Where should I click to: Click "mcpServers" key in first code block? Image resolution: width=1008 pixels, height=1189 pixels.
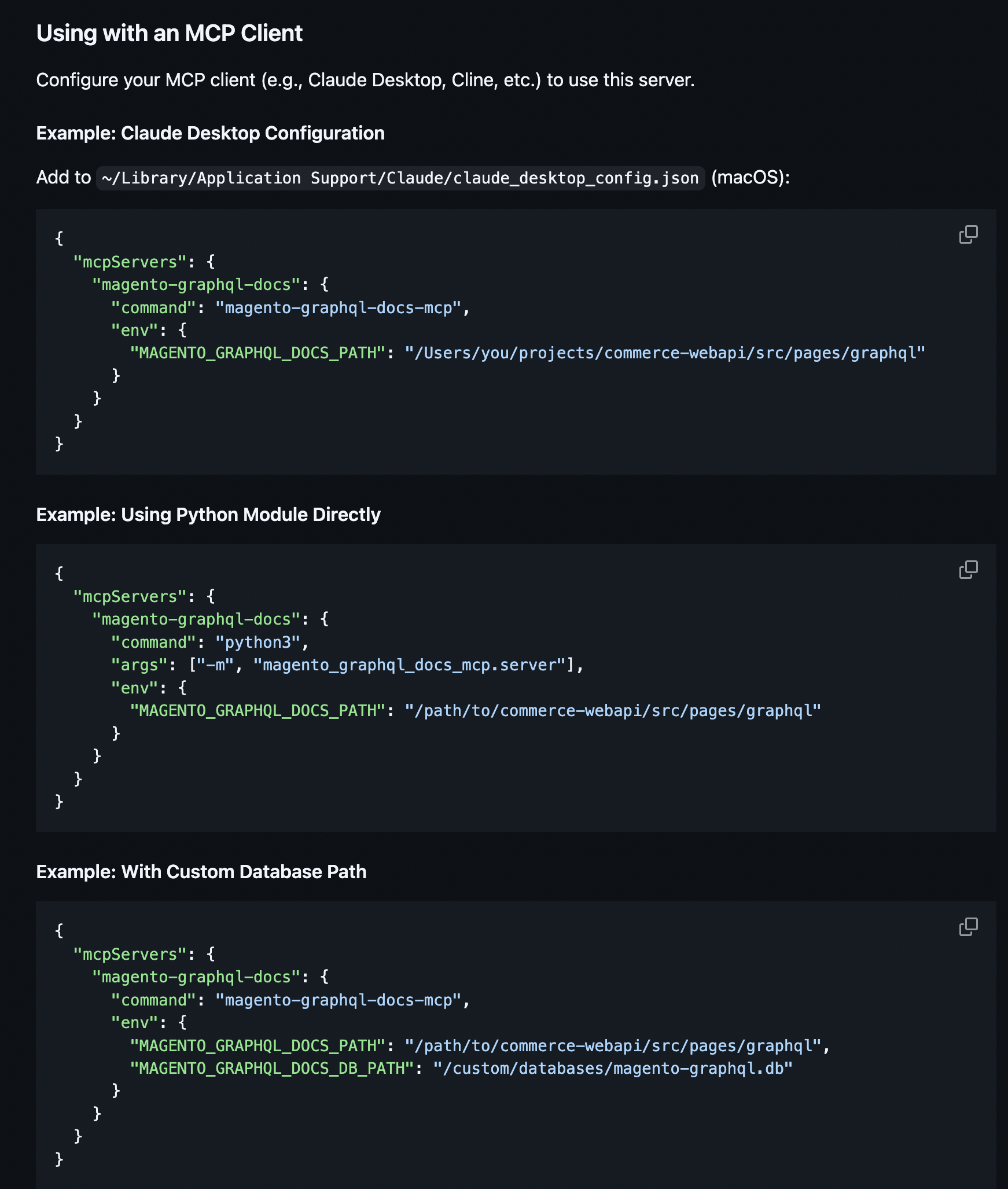(x=130, y=262)
